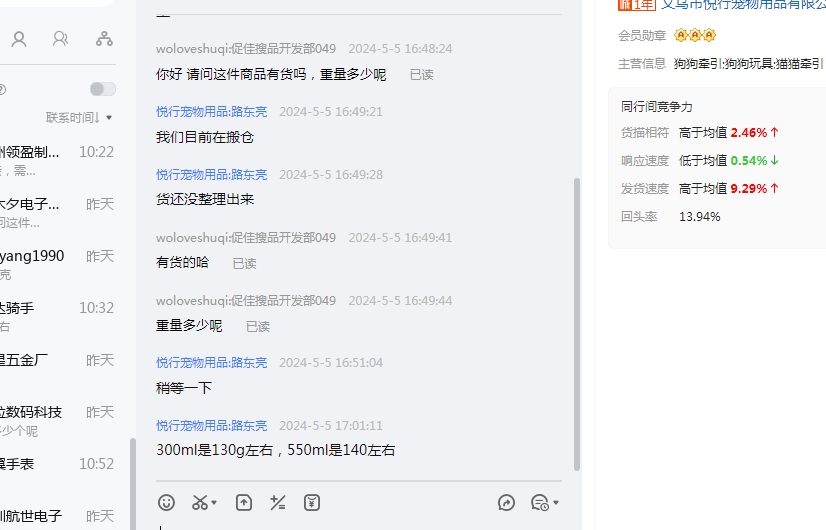Open the 航世电子 conversation
The width and height of the screenshot is (826, 530).
click(57, 516)
